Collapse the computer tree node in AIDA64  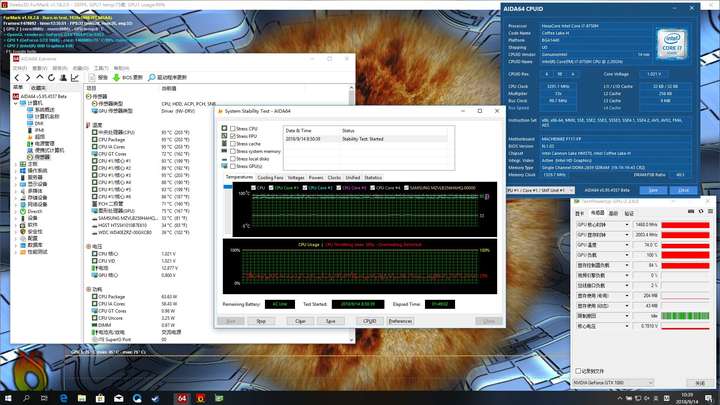17,103
